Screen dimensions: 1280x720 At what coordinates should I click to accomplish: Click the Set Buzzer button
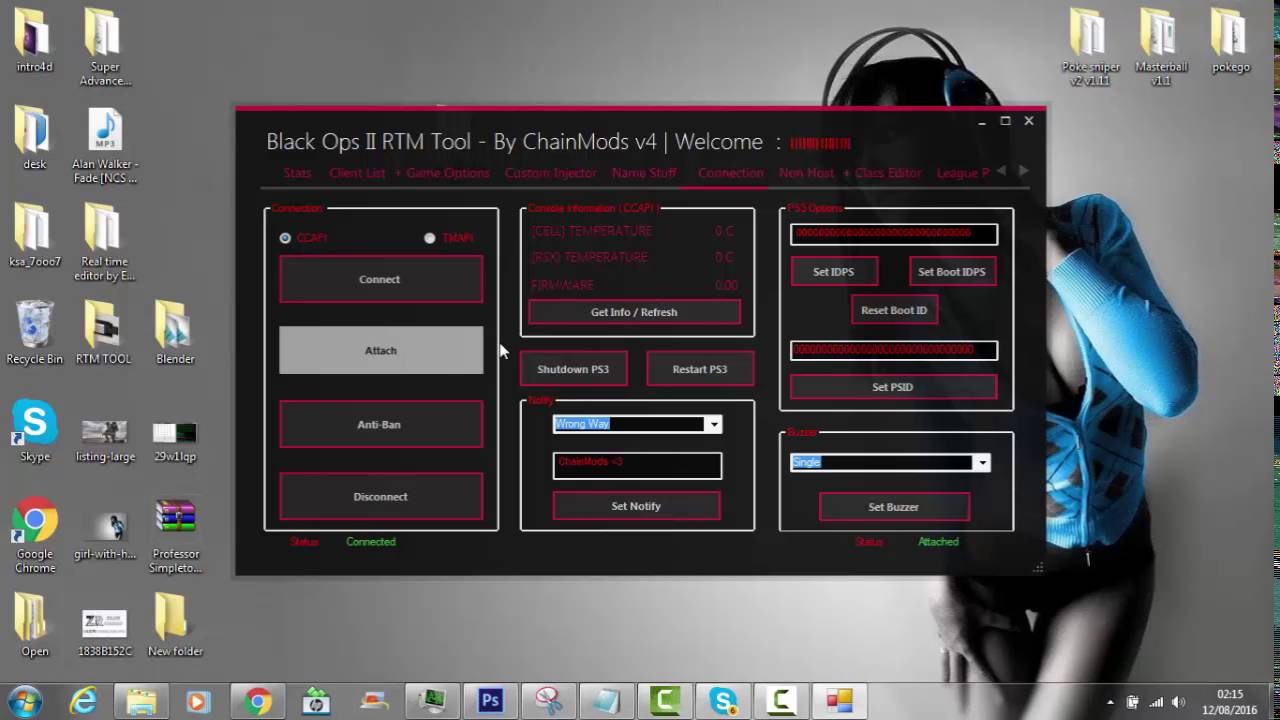tap(894, 507)
